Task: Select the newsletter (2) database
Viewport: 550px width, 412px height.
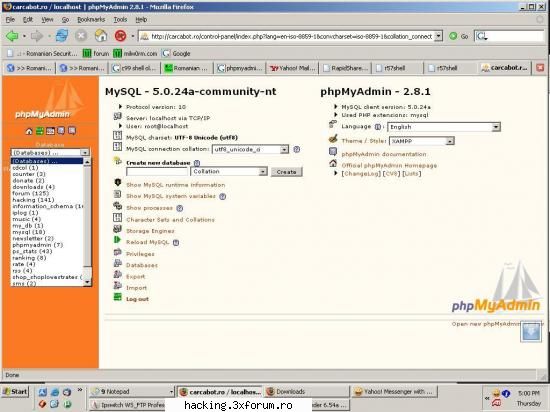Action: click(x=33, y=238)
